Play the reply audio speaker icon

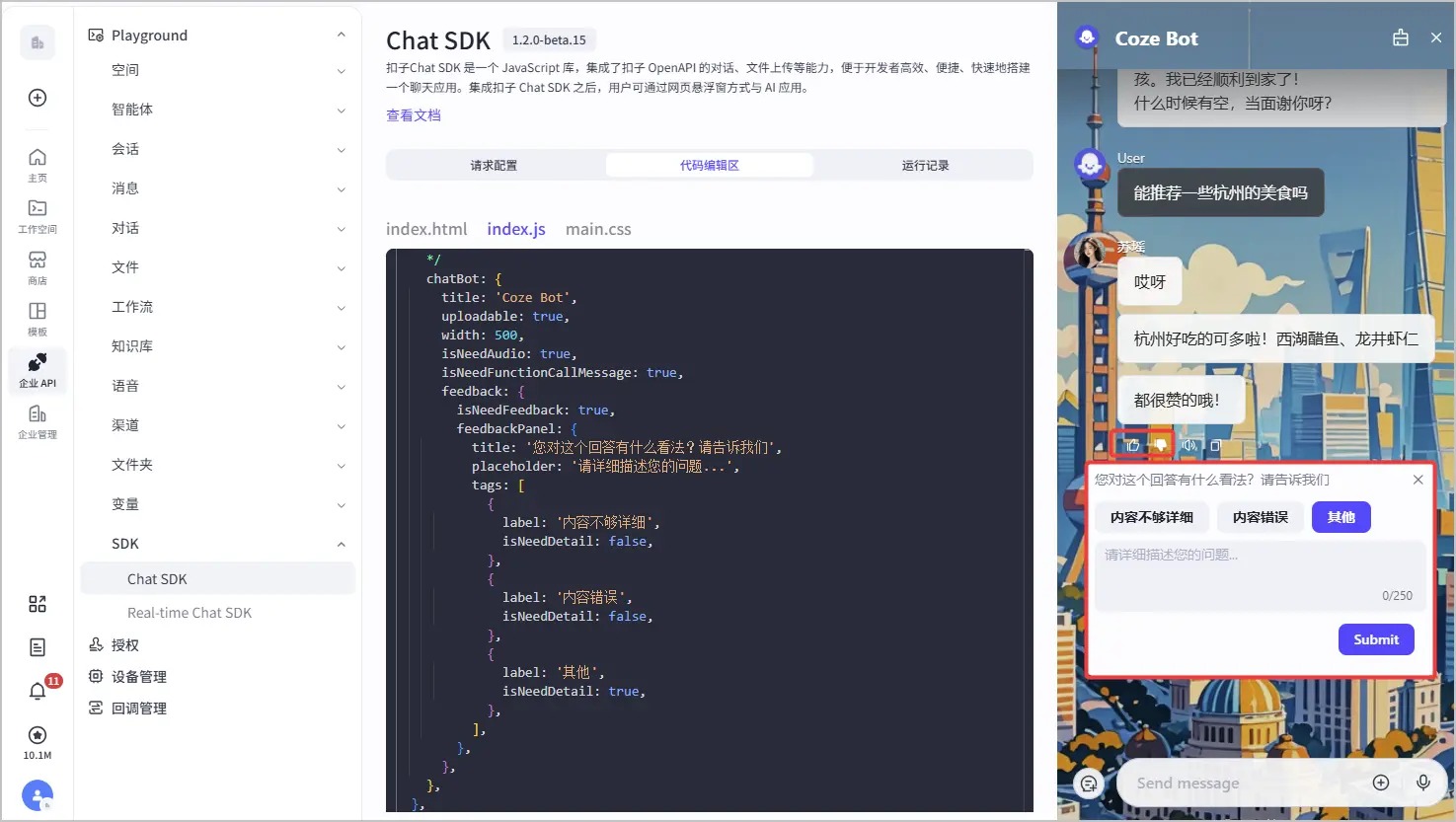1189,445
